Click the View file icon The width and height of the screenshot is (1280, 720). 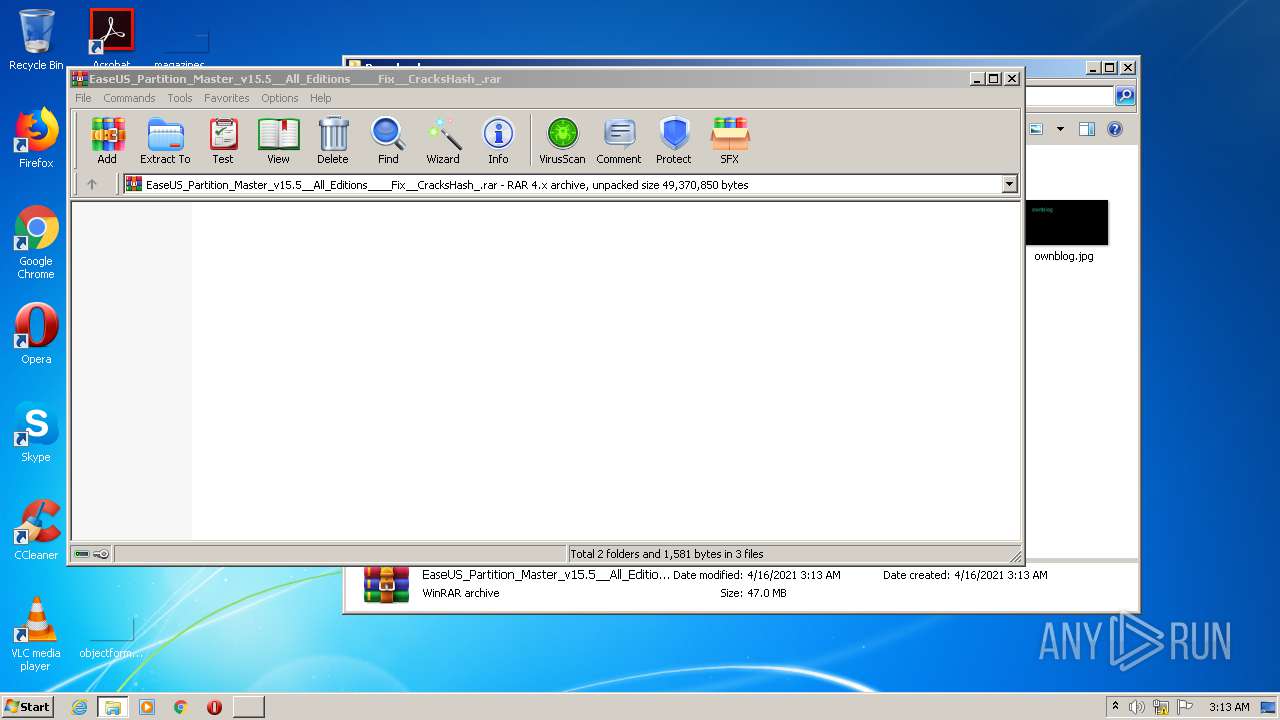[x=278, y=140]
